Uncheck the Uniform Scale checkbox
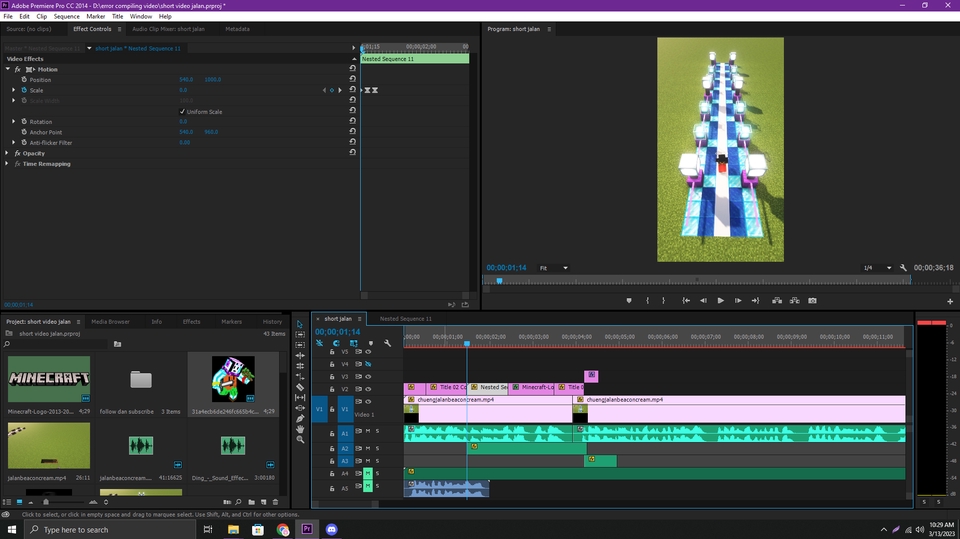Viewport: 960px width, 539px height. click(182, 111)
